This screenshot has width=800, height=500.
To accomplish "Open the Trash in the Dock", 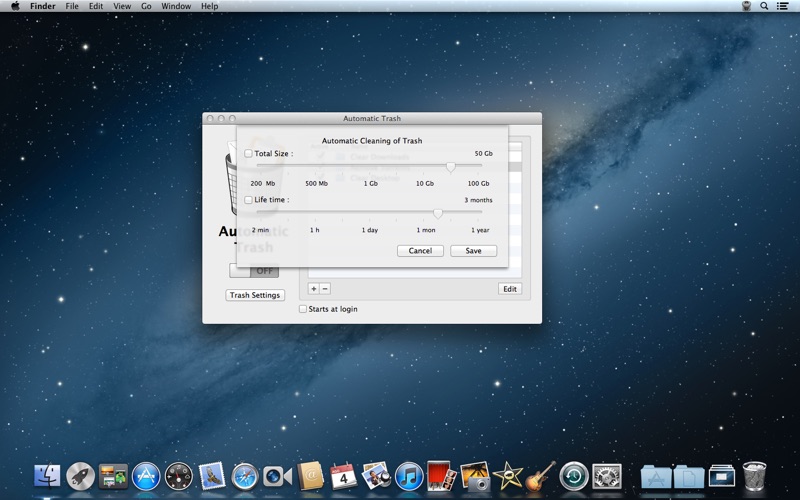I will click(x=754, y=476).
